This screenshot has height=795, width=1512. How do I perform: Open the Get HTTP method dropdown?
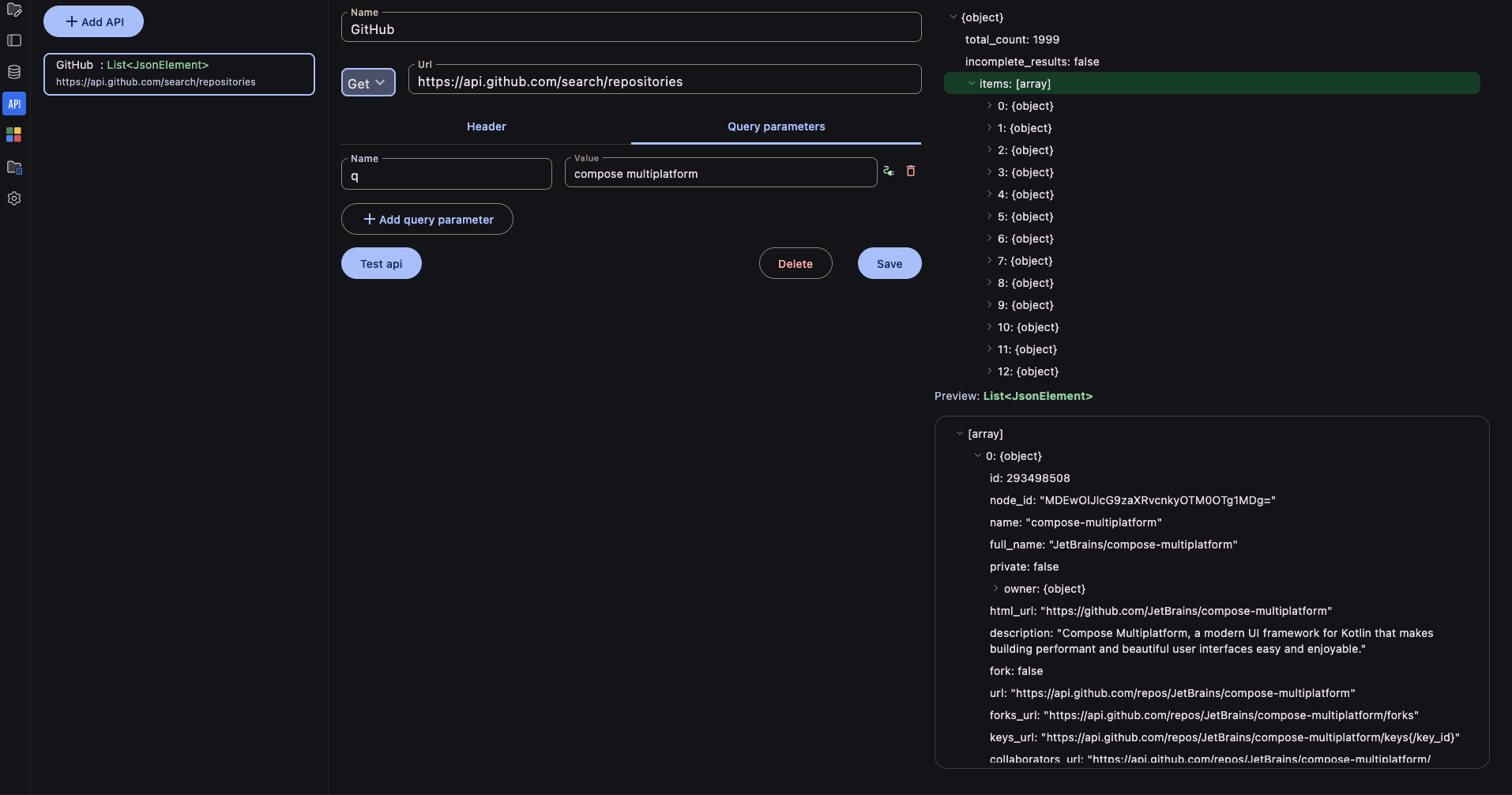pyautogui.click(x=368, y=83)
